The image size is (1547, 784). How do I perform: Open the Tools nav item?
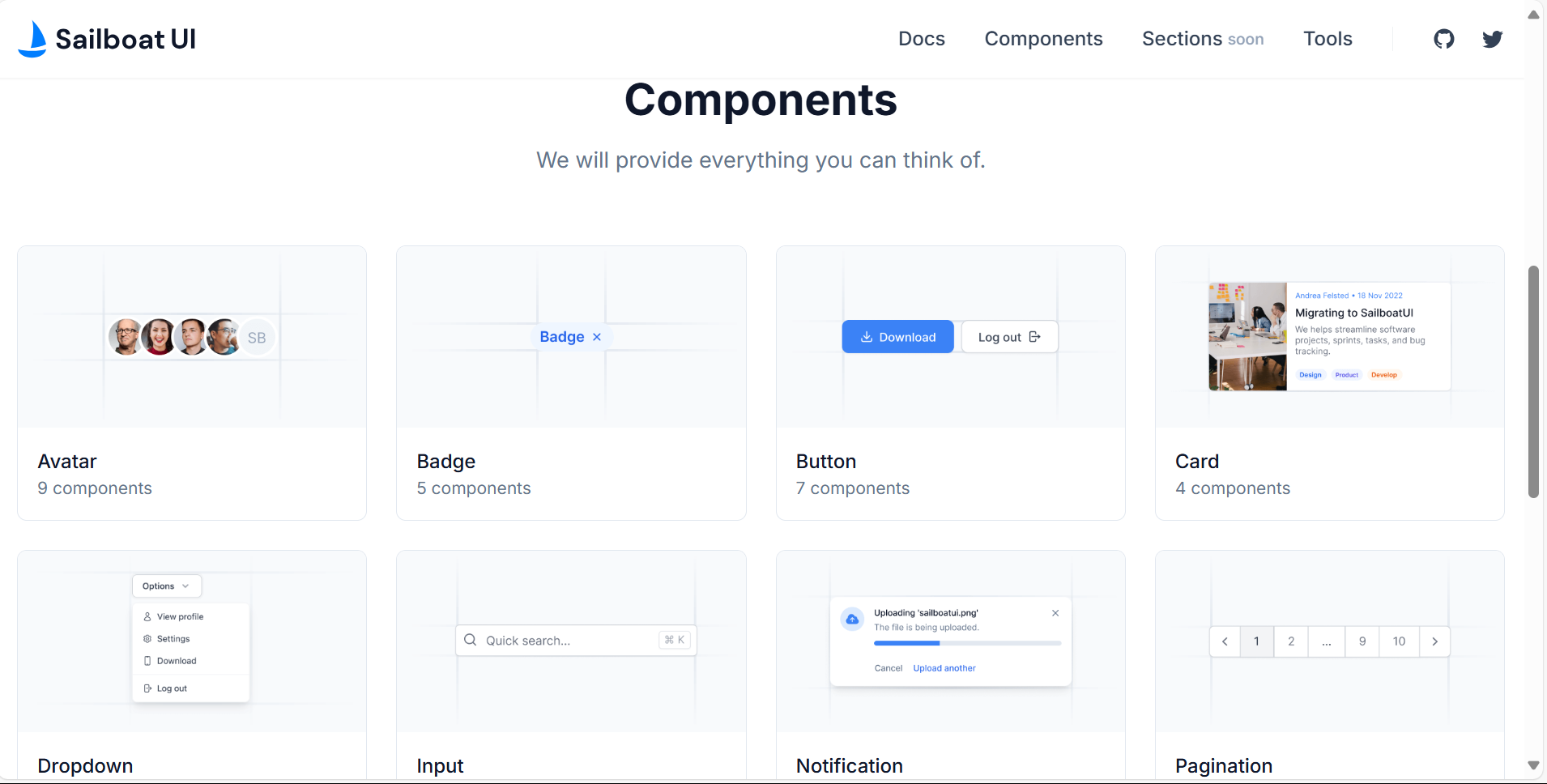tap(1328, 39)
